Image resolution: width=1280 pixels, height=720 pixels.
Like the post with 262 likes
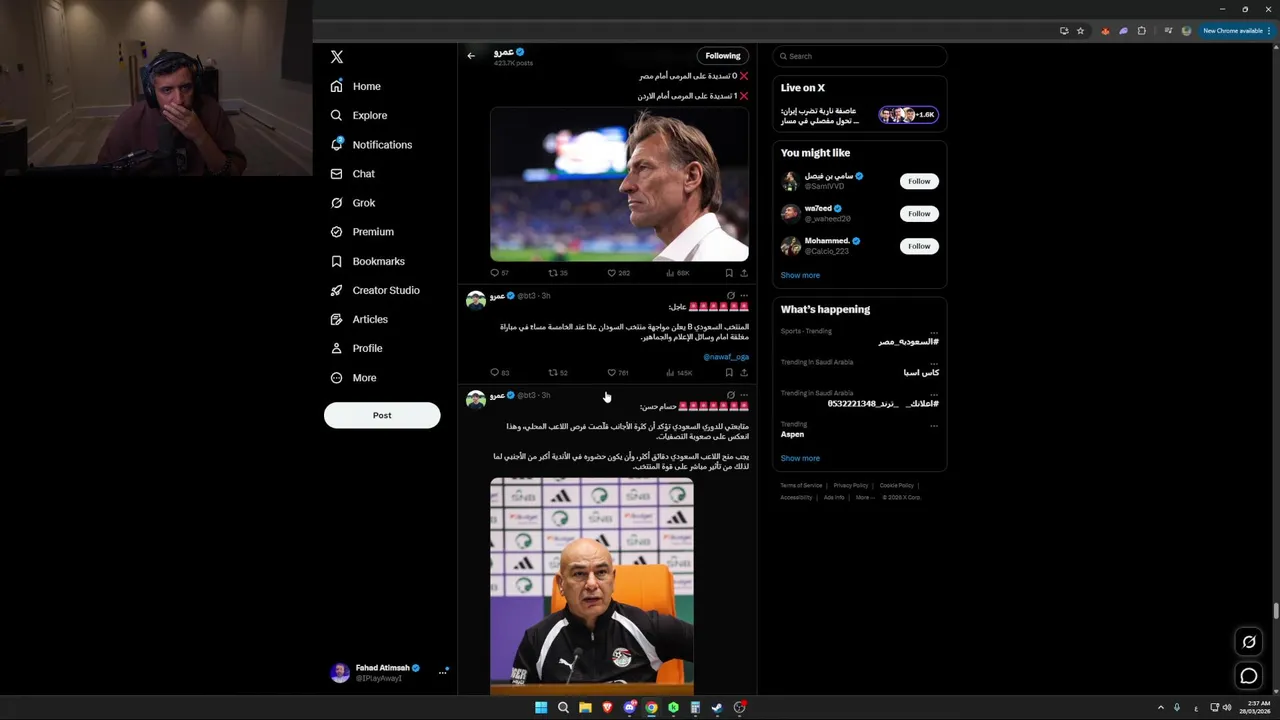point(618,273)
